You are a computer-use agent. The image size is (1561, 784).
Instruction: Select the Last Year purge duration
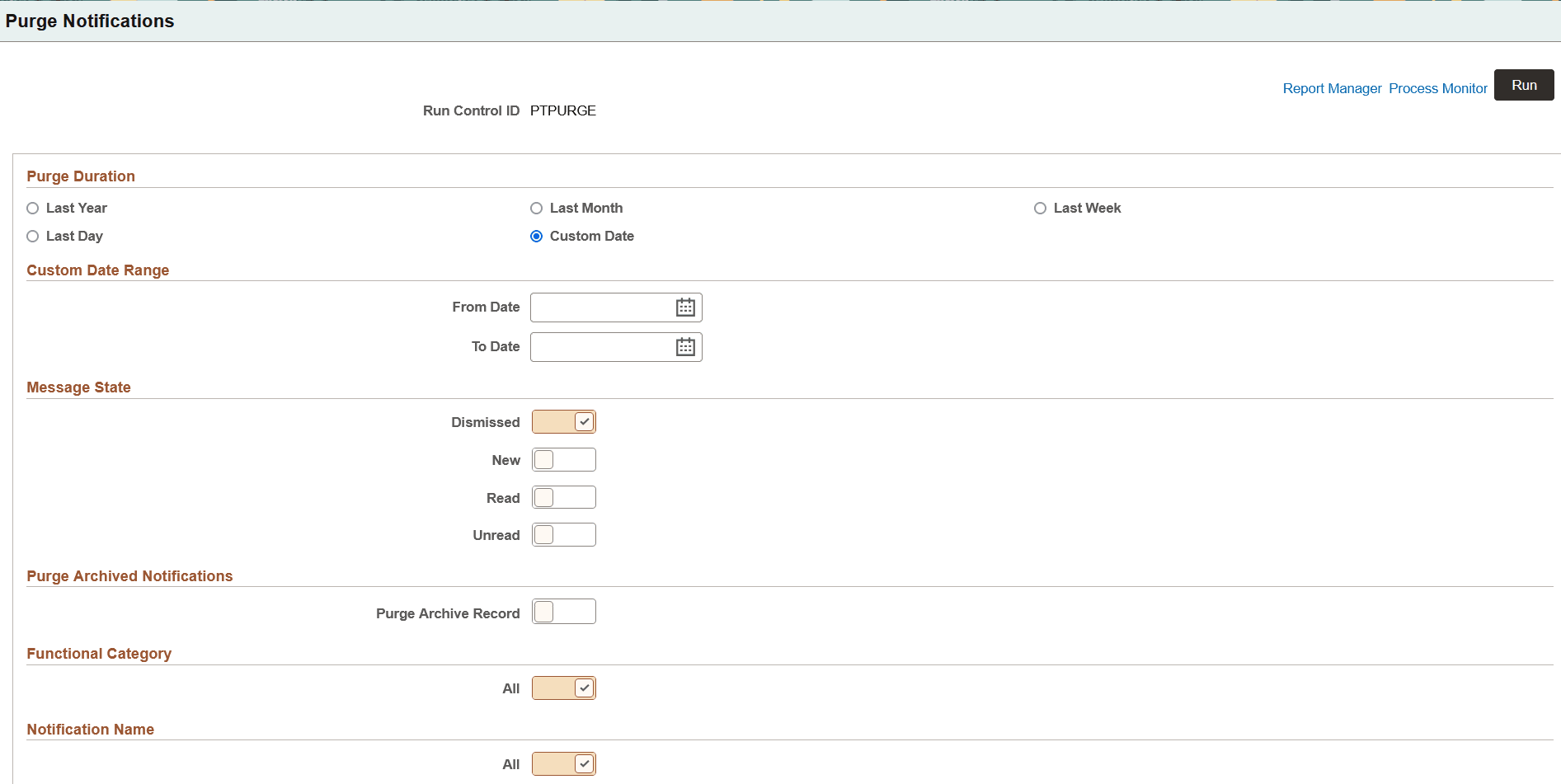(32, 208)
